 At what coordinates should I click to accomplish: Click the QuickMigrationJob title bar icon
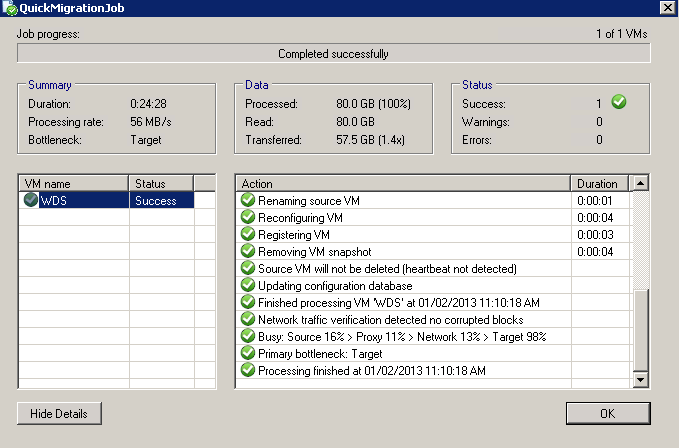click(9, 7)
